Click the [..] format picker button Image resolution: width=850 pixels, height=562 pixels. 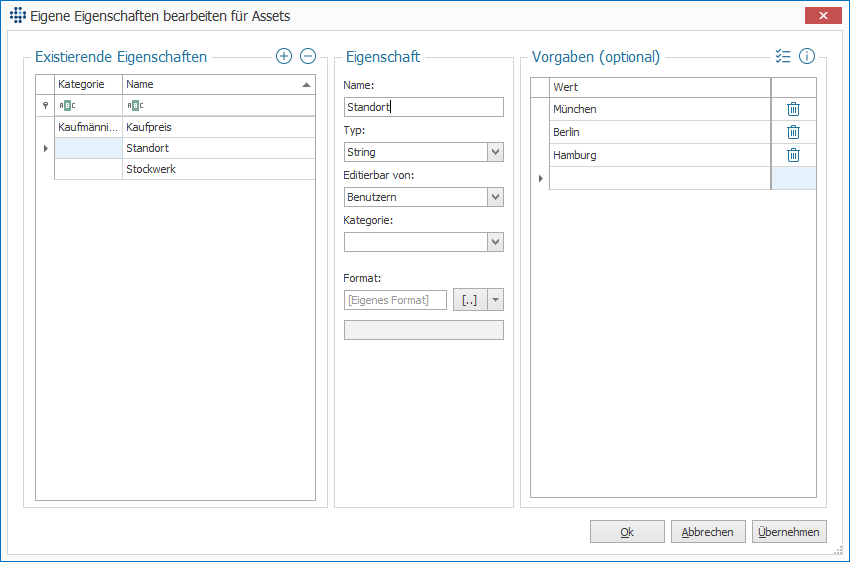[470, 300]
